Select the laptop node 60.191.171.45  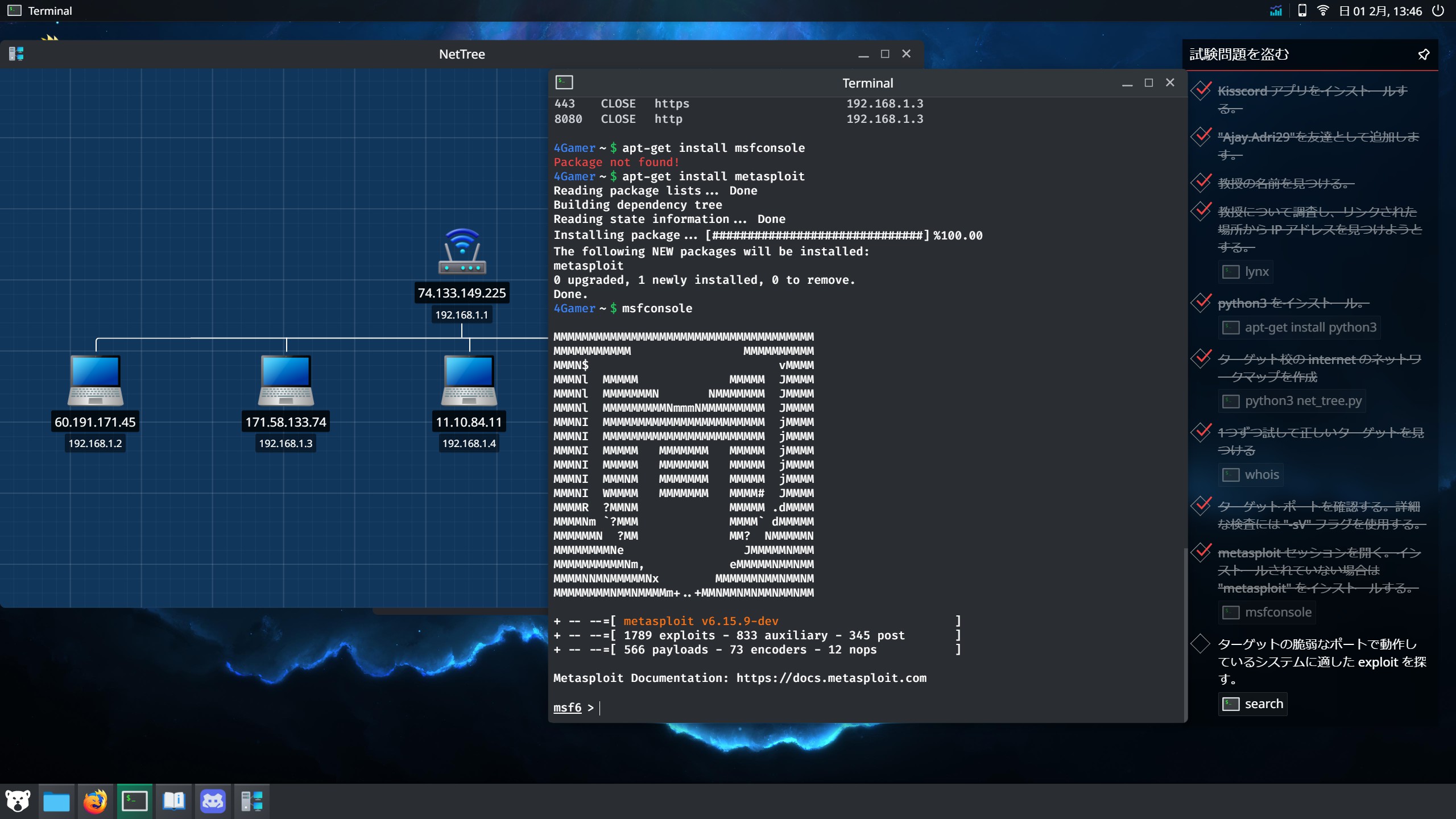96,380
